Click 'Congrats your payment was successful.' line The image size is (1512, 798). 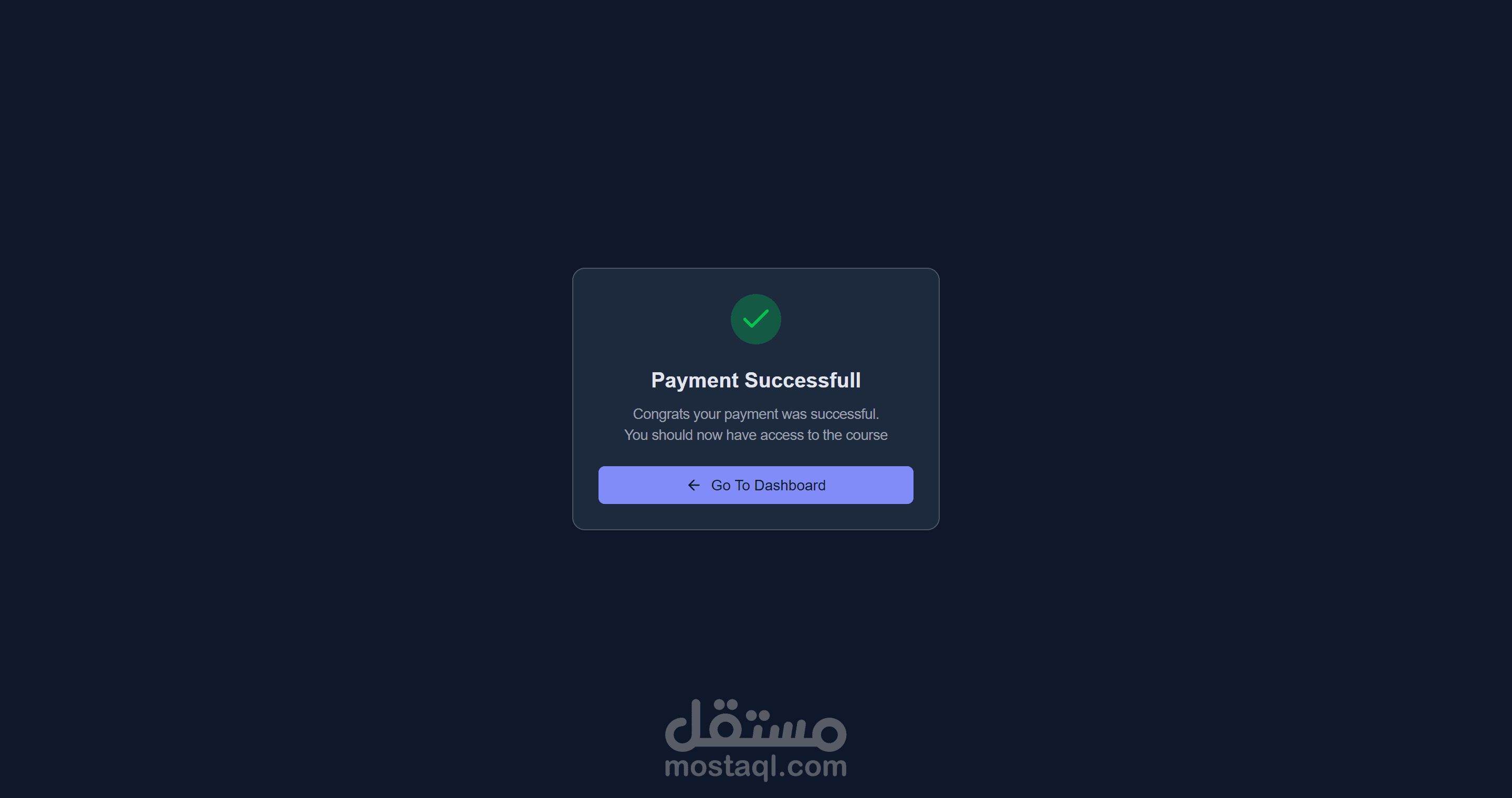(756, 414)
